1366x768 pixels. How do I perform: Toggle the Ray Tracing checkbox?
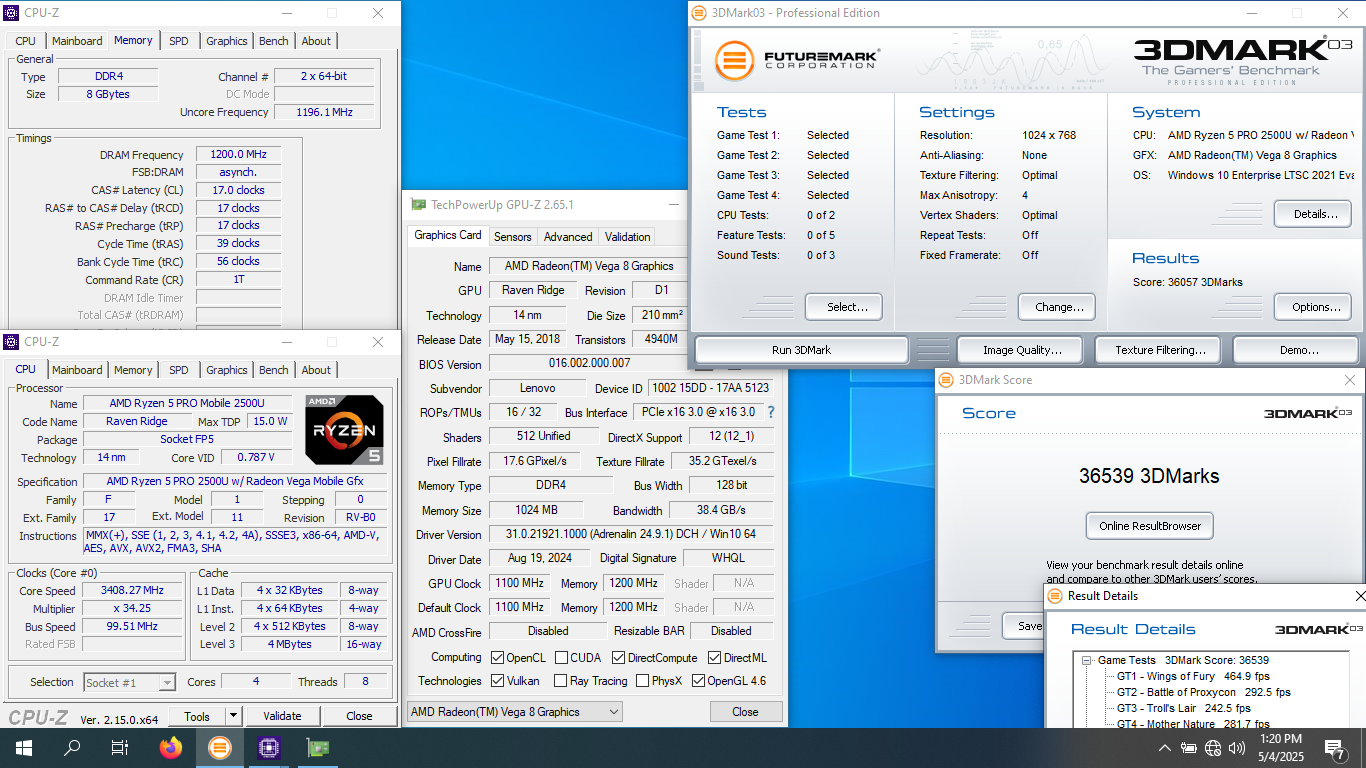[x=561, y=681]
